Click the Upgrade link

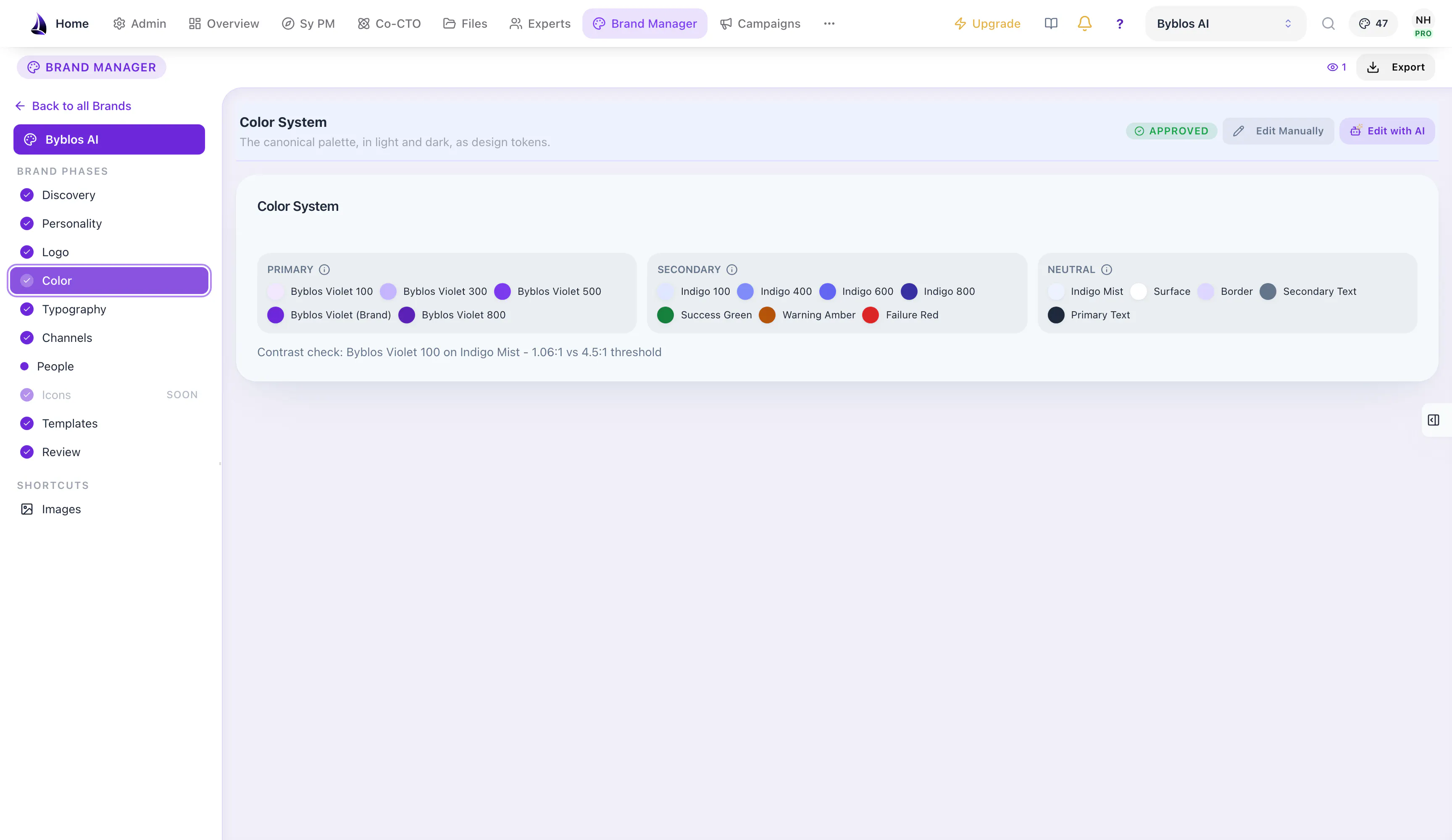pyautogui.click(x=988, y=24)
